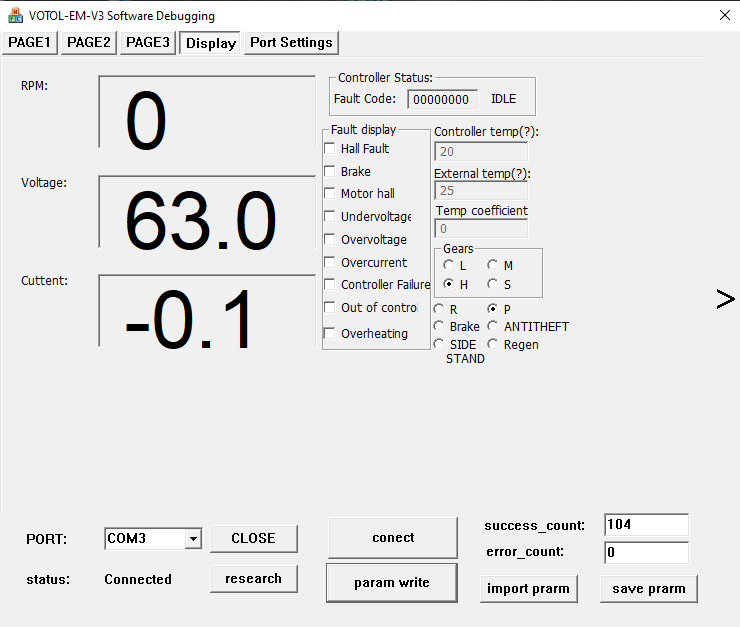Close the VOTOL Software Debugging window
Screen dimensions: 740x627
click(x=724, y=15)
